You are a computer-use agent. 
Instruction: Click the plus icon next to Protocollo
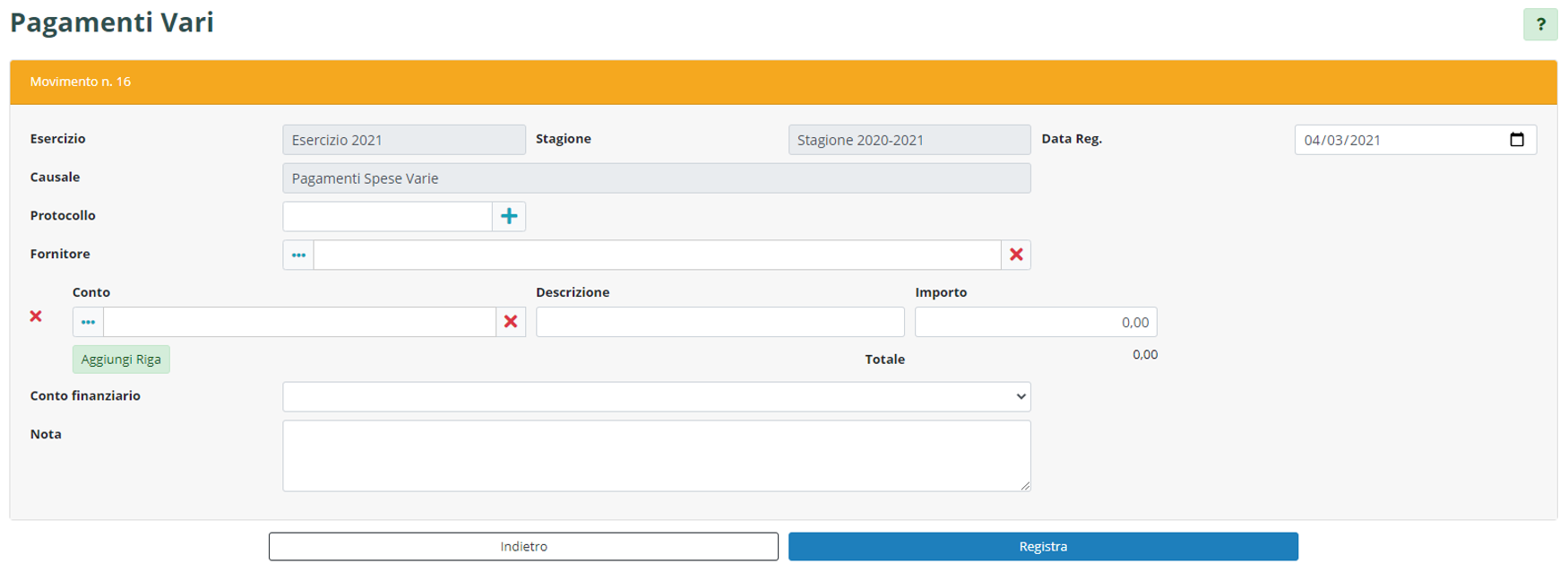coord(509,216)
